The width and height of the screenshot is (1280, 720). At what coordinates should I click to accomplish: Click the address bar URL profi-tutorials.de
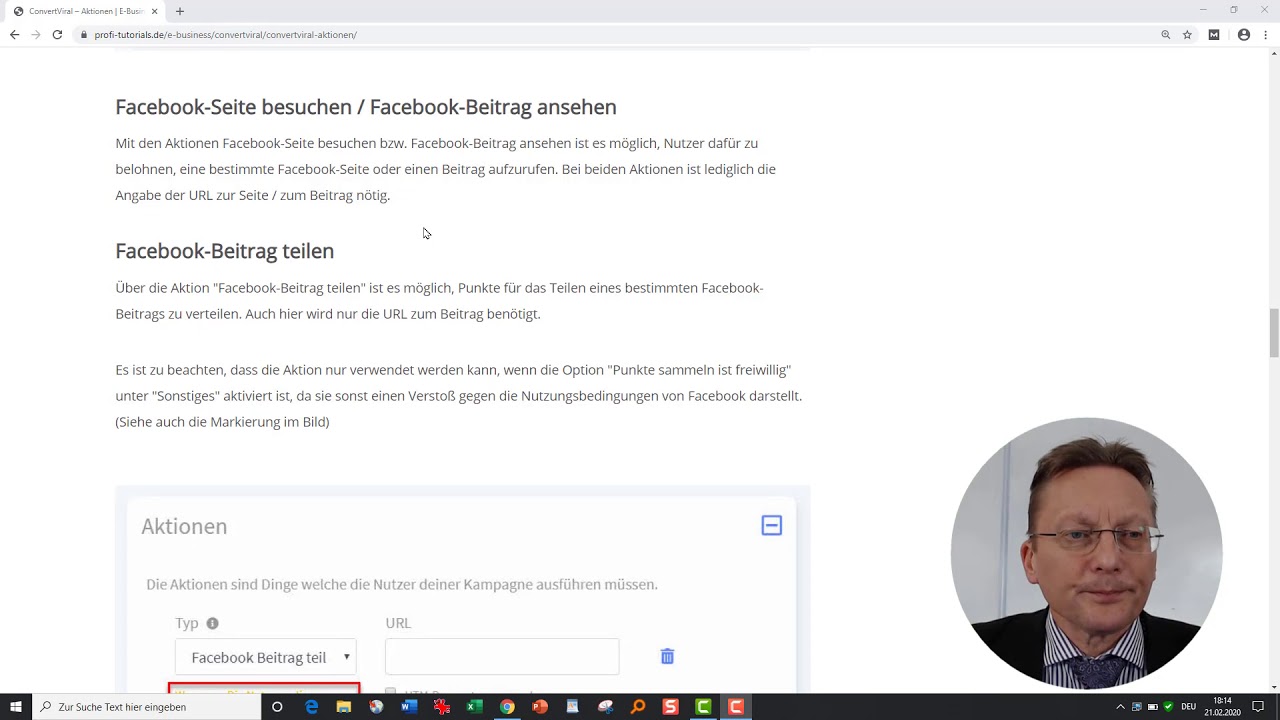click(225, 34)
